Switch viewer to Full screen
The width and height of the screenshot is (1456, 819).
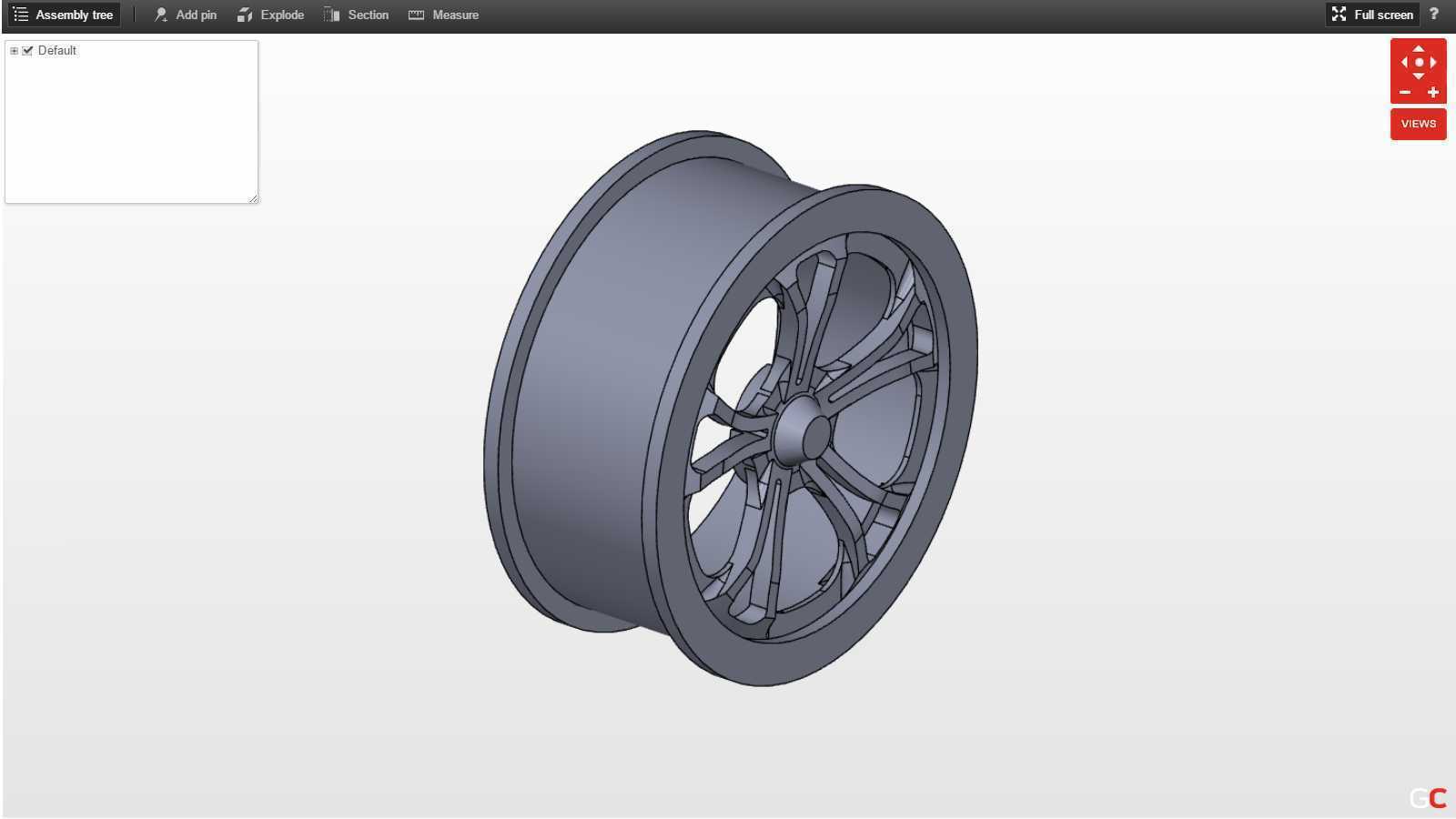tap(1372, 15)
